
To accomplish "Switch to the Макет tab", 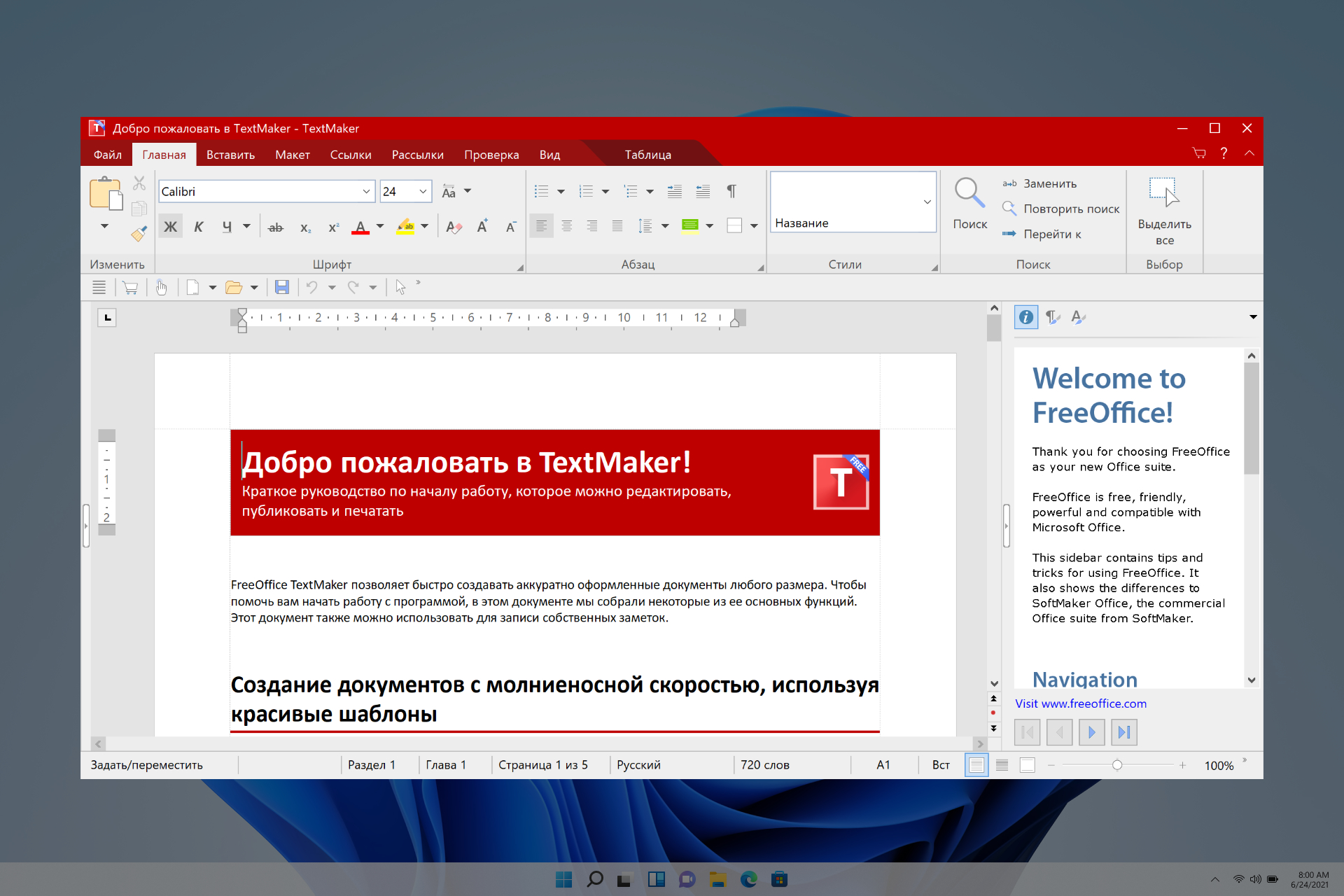I will coord(292,155).
